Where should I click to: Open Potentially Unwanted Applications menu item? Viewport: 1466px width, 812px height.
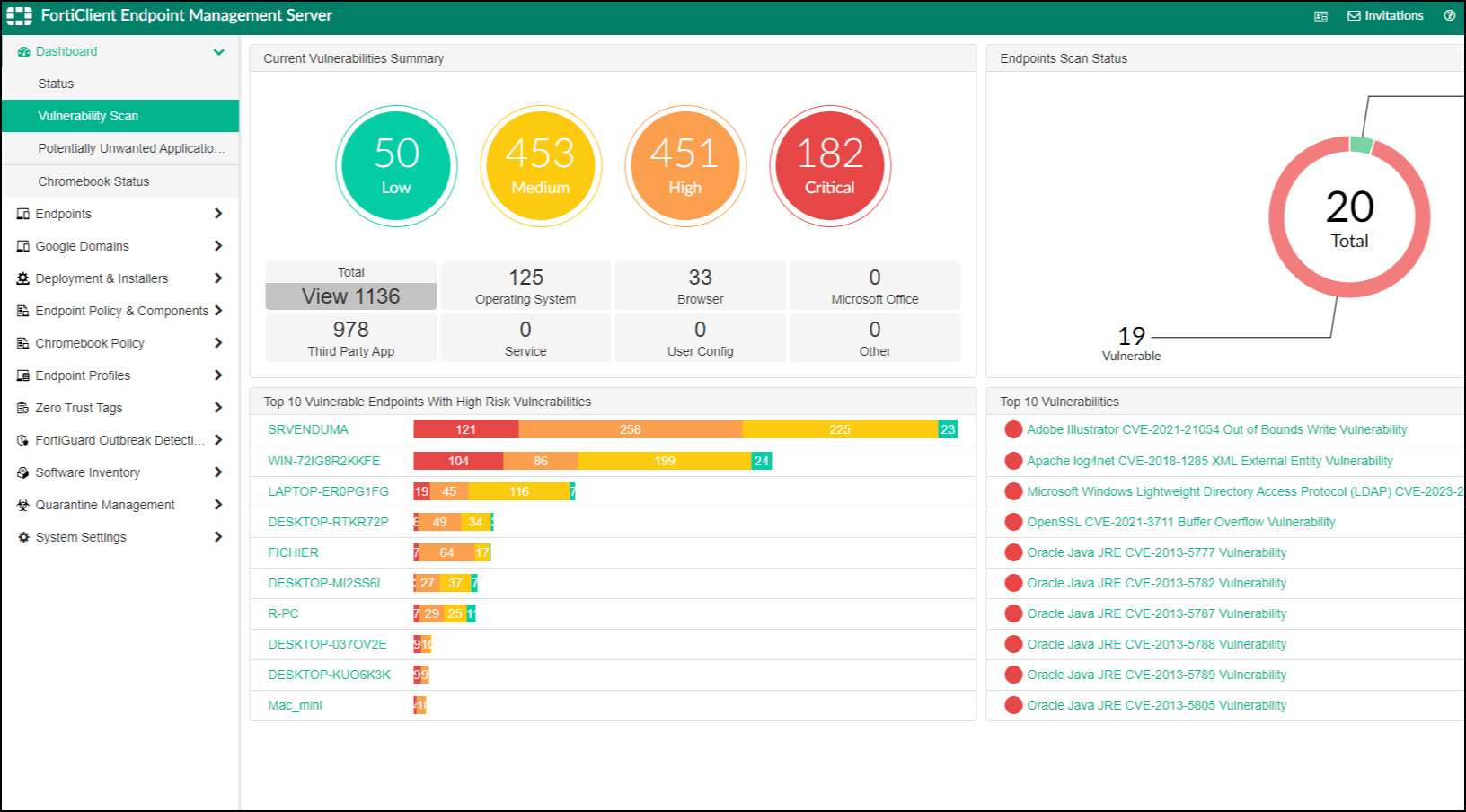click(x=131, y=148)
